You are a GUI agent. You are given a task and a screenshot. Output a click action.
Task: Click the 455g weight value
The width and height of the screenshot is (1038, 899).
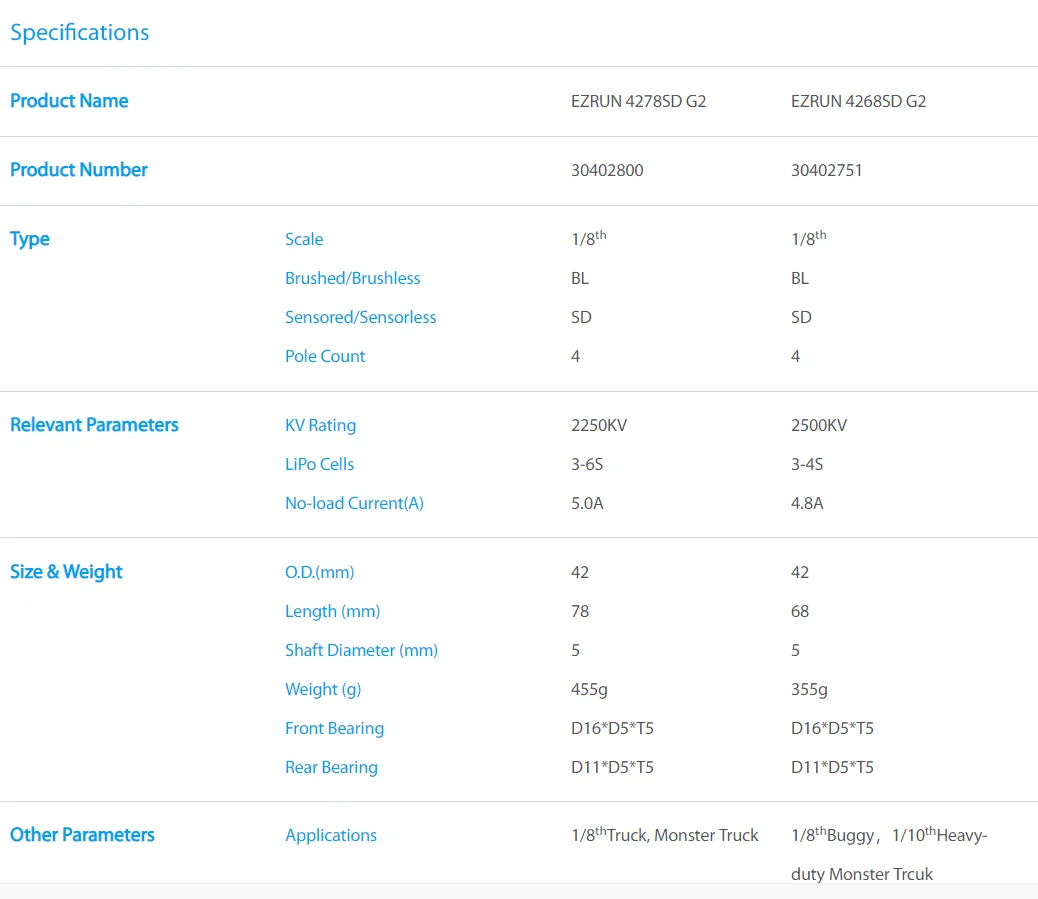(x=589, y=689)
